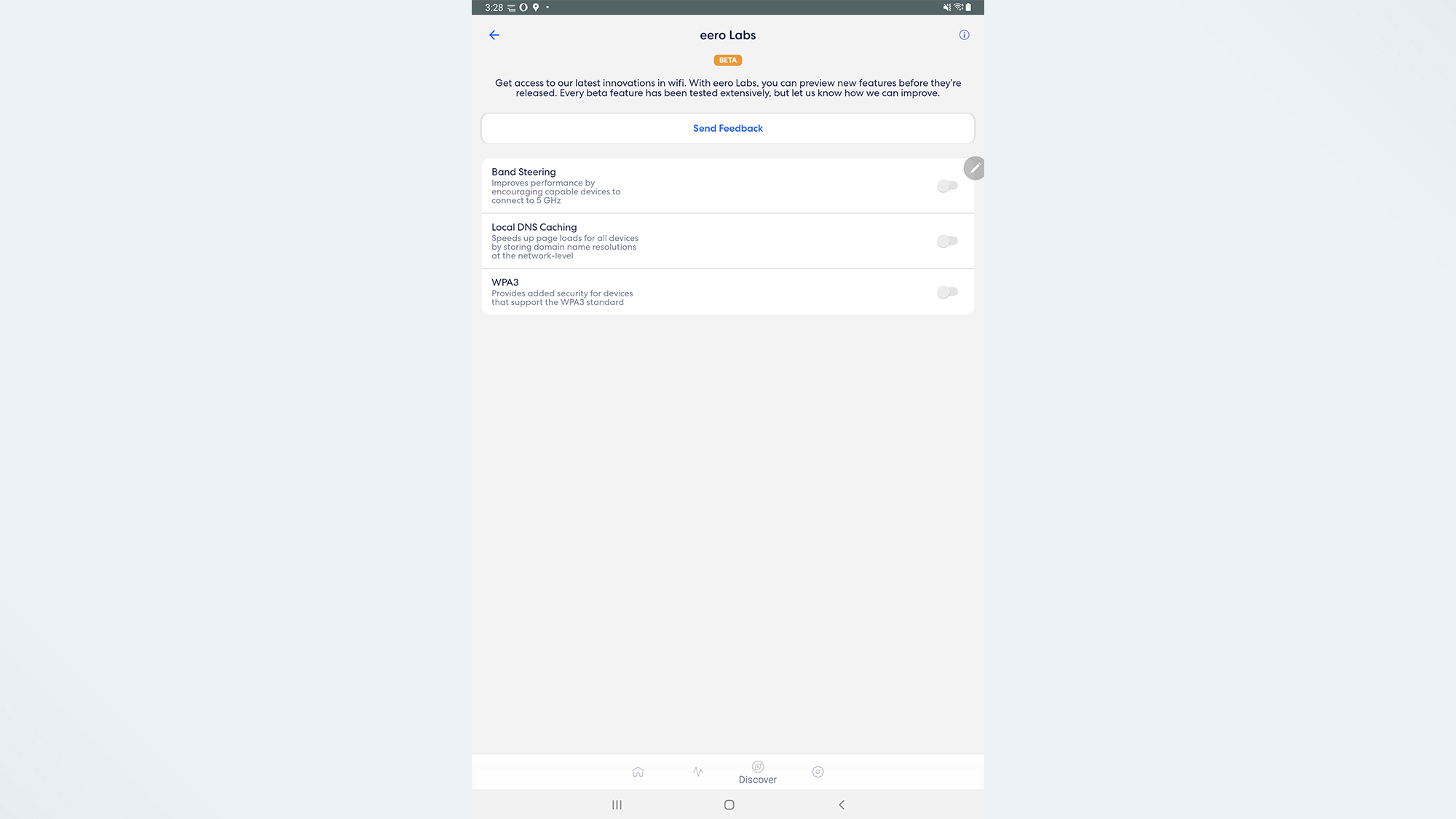Tap the Android back navigation button

(841, 804)
